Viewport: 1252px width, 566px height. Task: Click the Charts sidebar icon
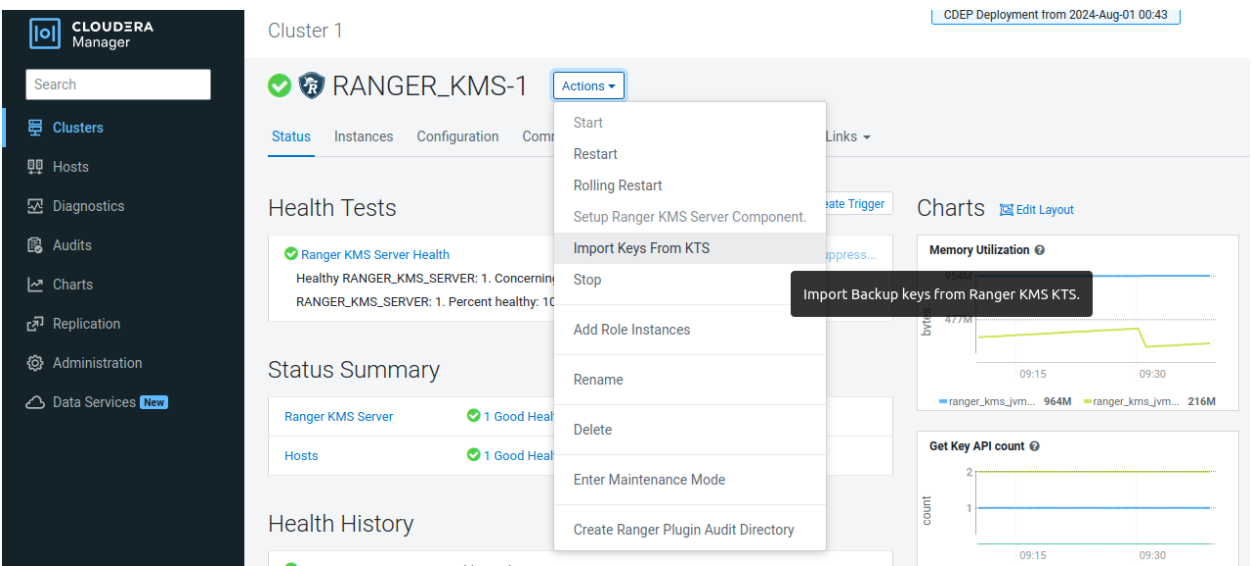(x=35, y=285)
